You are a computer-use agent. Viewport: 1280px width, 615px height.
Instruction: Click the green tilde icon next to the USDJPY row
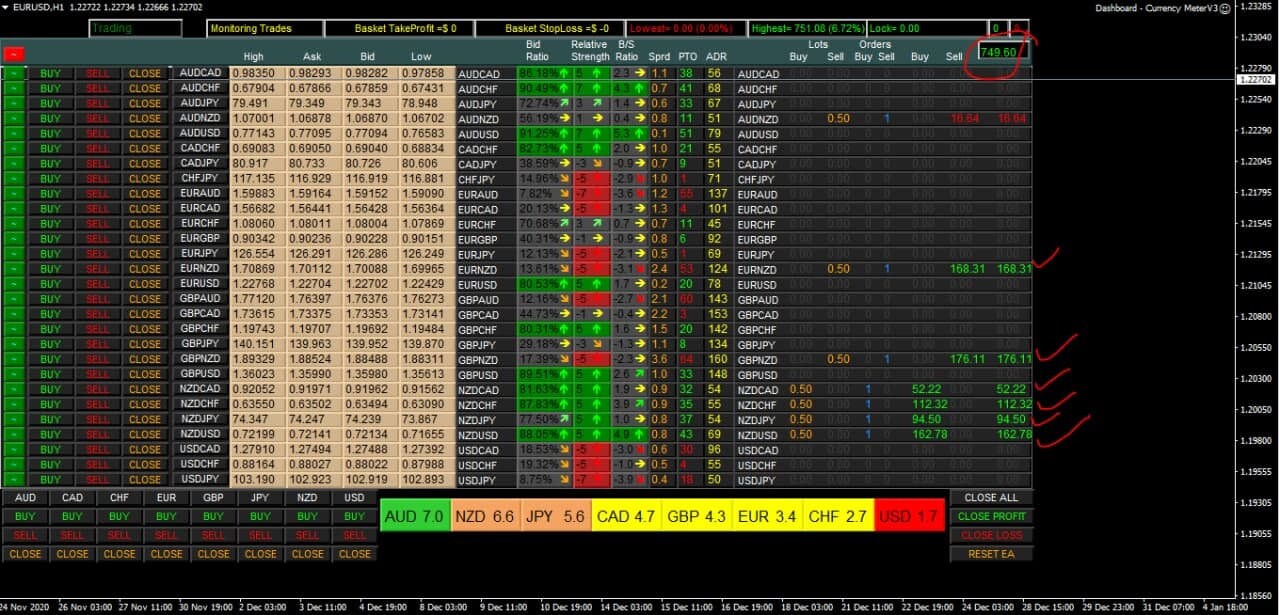pyautogui.click(x=14, y=480)
